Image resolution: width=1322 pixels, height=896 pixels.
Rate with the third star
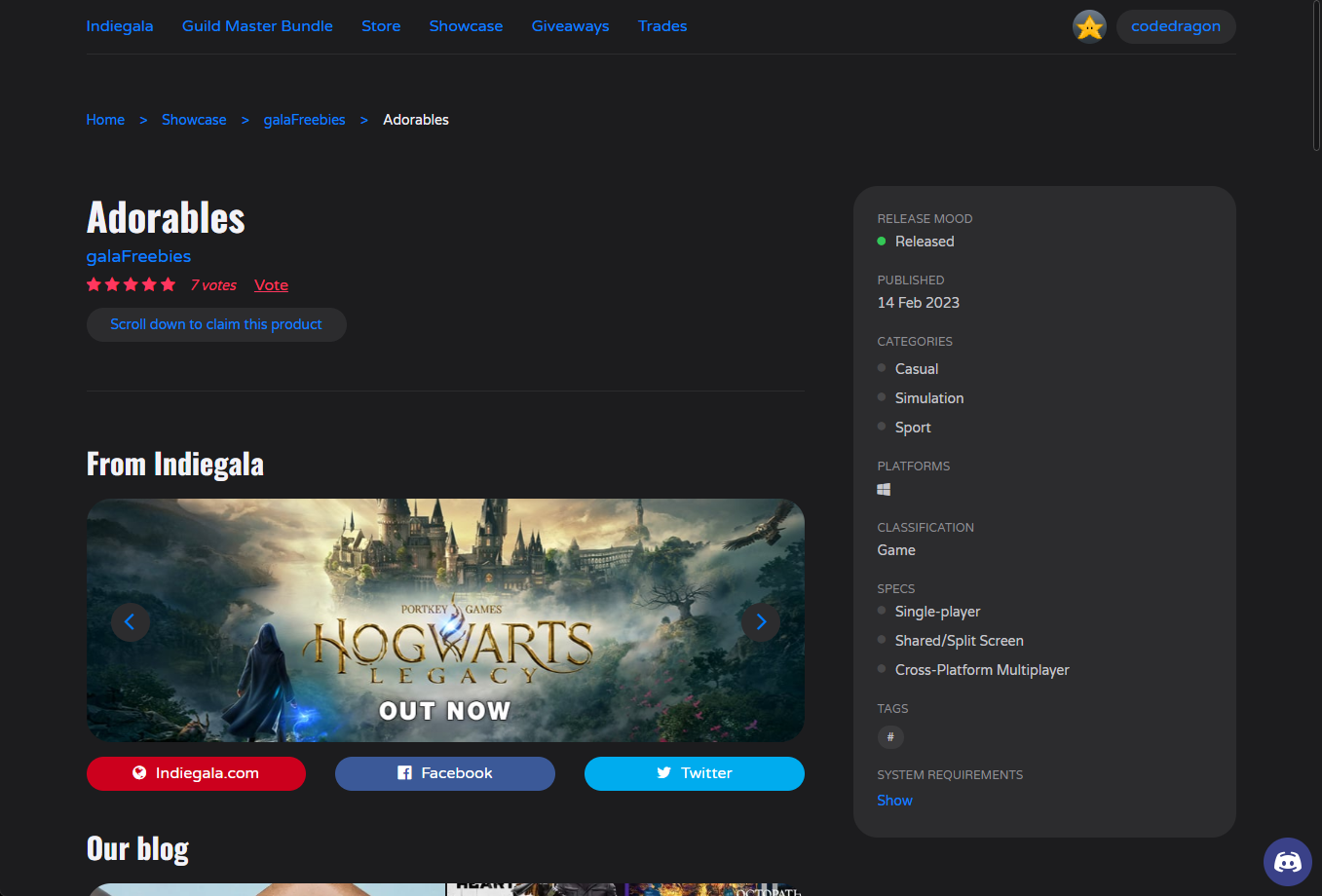(131, 284)
